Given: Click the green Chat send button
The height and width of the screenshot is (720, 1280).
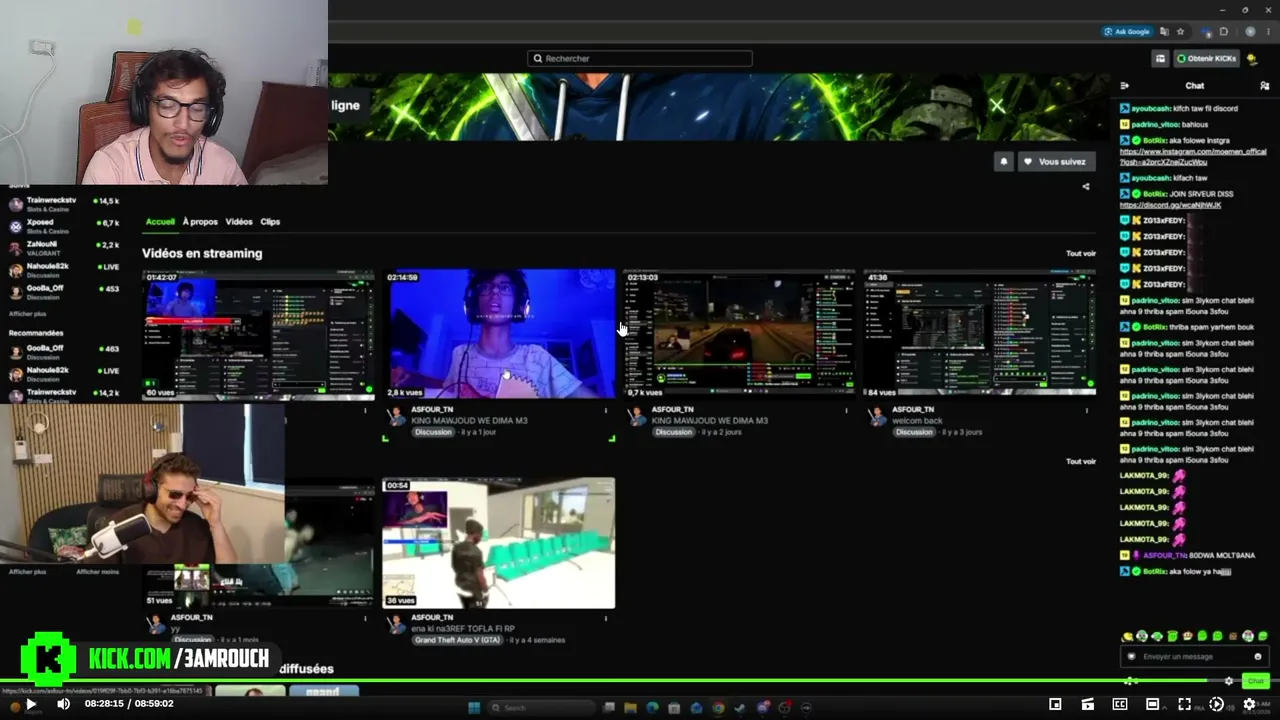Looking at the screenshot, I should point(1256,681).
